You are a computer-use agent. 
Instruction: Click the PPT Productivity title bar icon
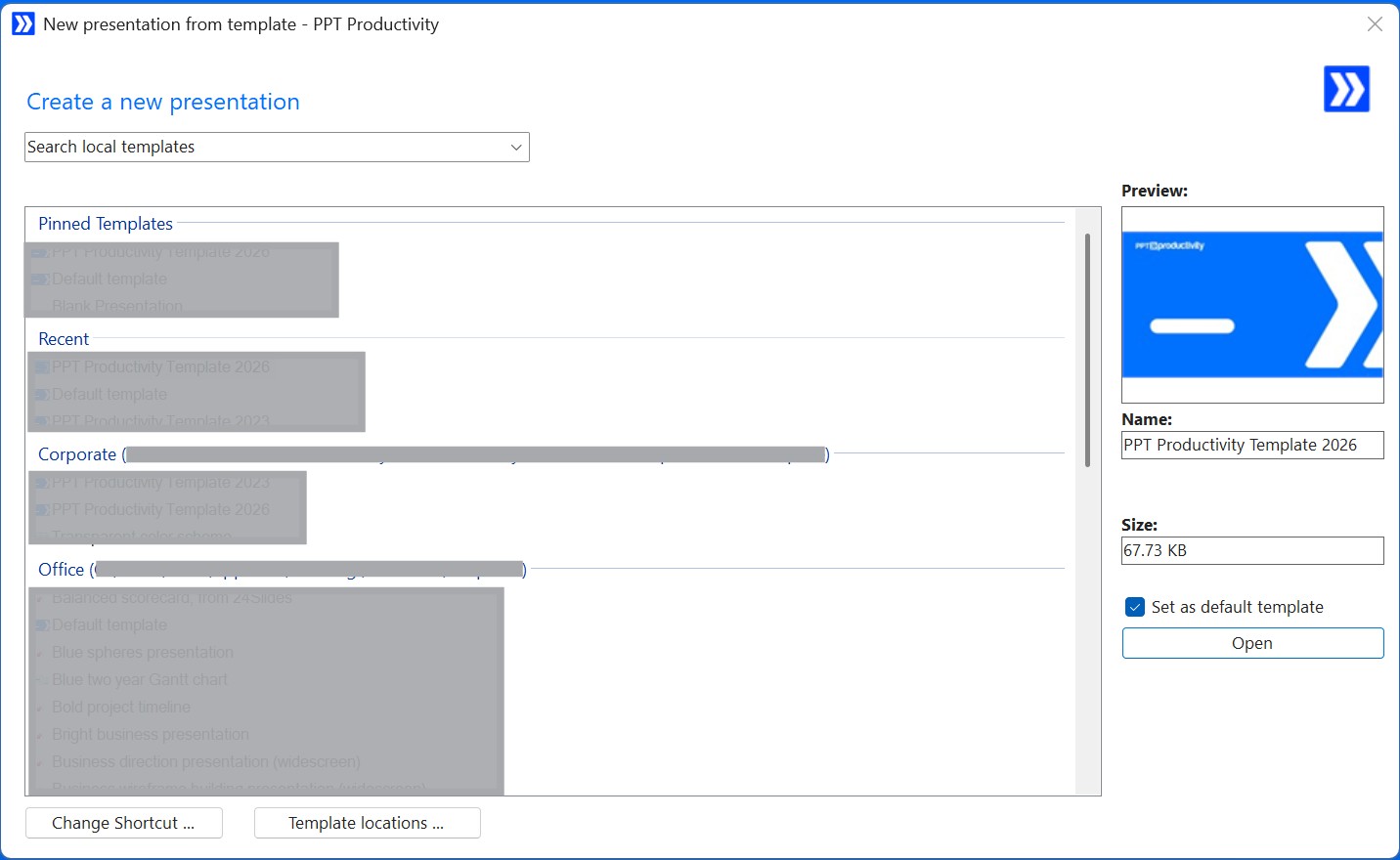22,23
